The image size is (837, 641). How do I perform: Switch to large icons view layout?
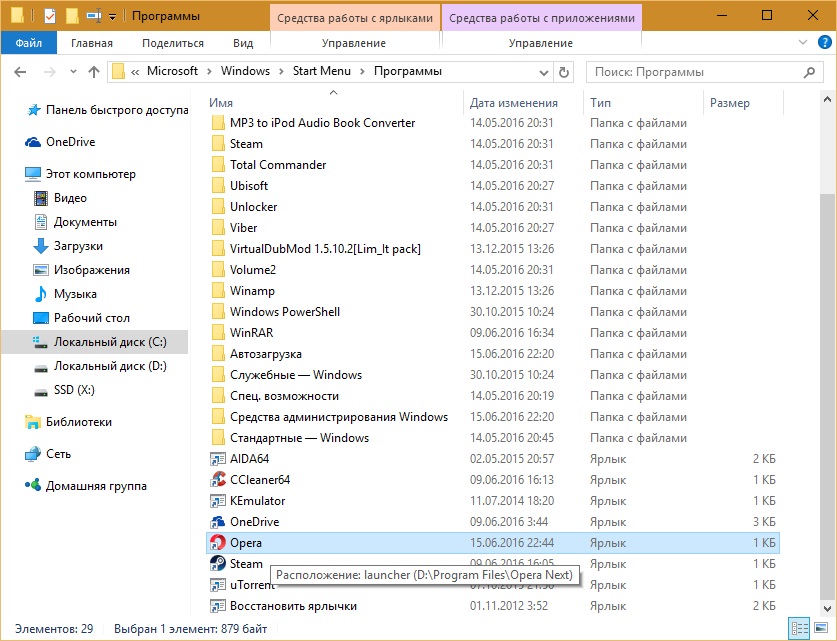click(x=821, y=629)
